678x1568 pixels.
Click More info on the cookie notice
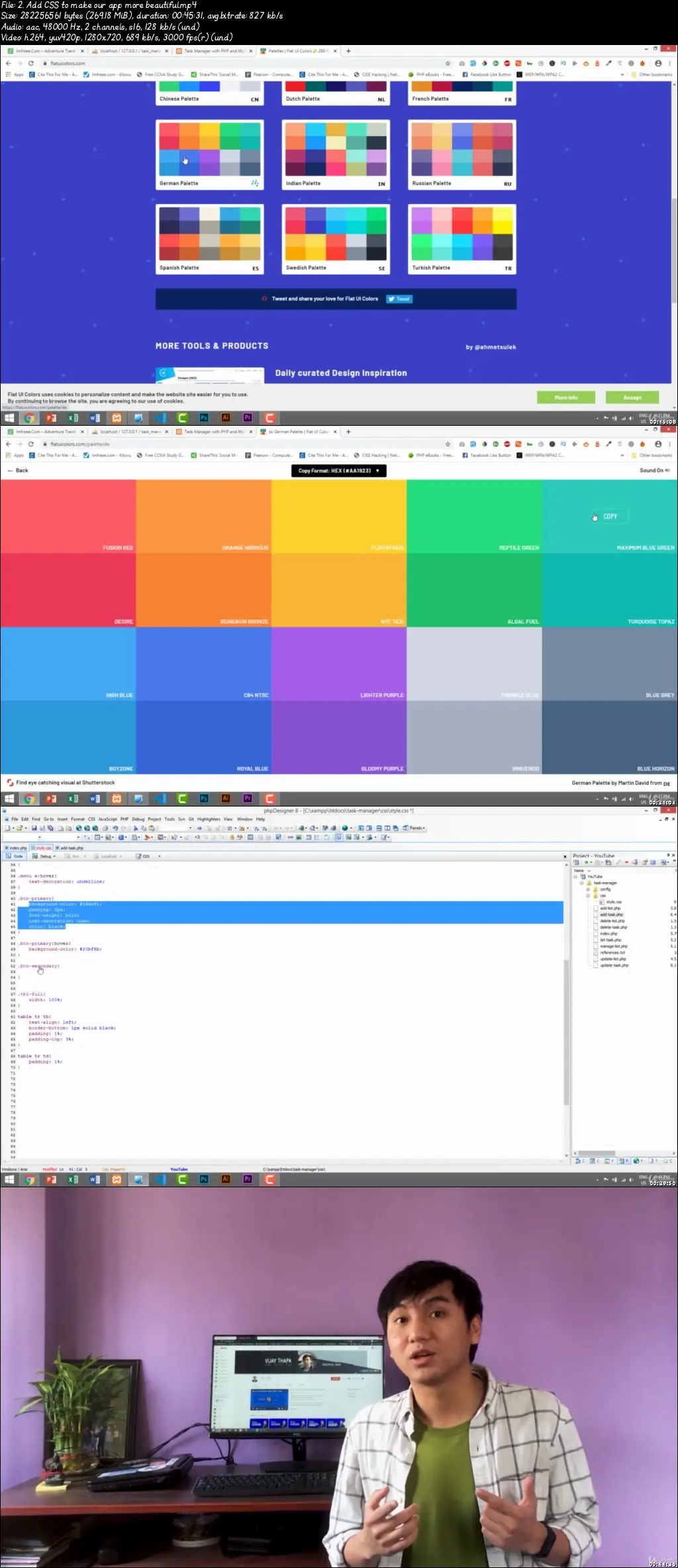coord(566,397)
